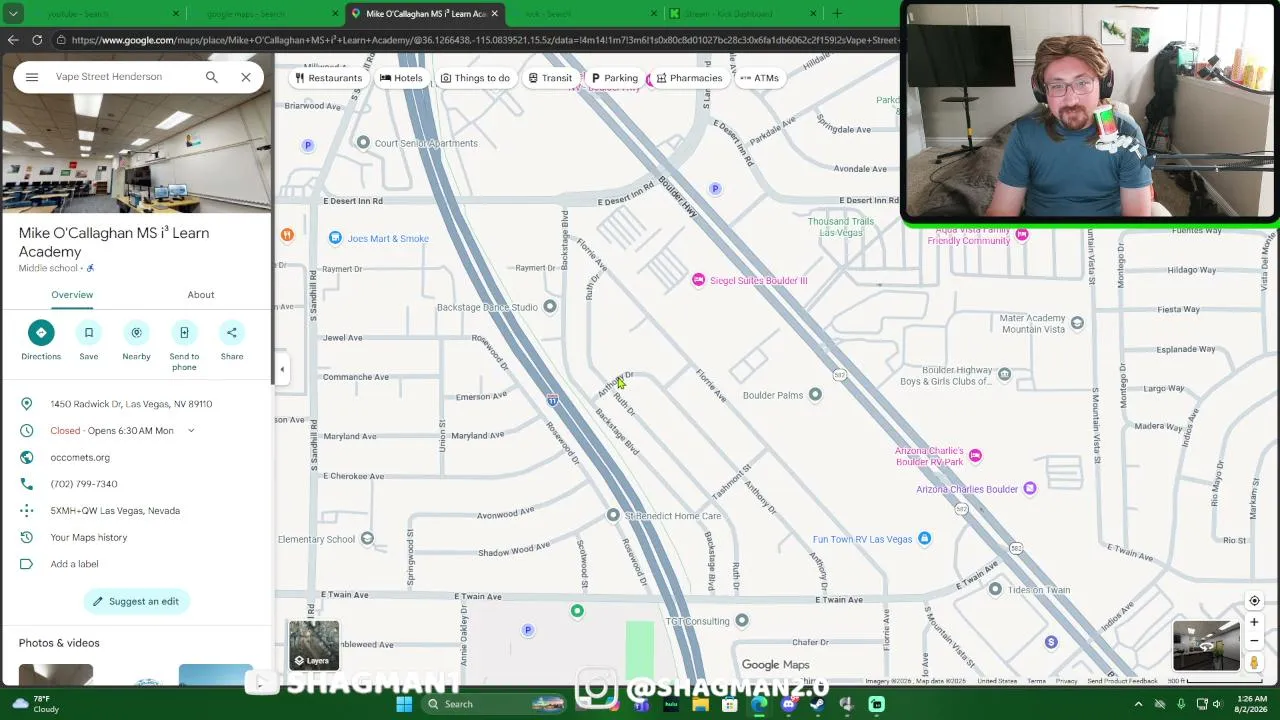Switch to the google maps - Search tab
Image resolution: width=1280 pixels, height=720 pixels.
tap(263, 14)
